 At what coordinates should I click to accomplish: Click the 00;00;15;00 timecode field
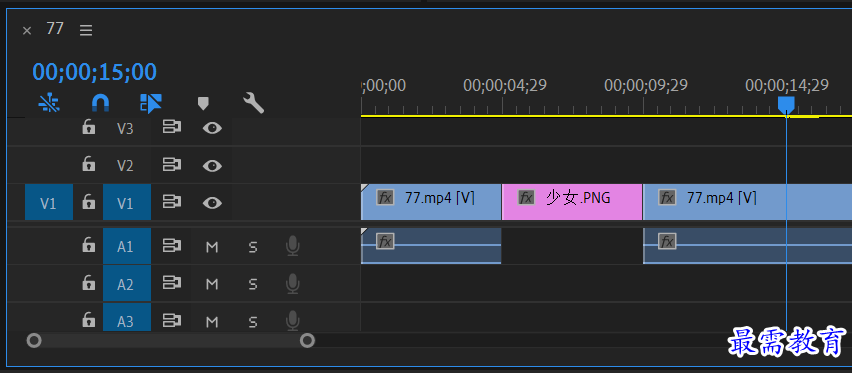[95, 72]
